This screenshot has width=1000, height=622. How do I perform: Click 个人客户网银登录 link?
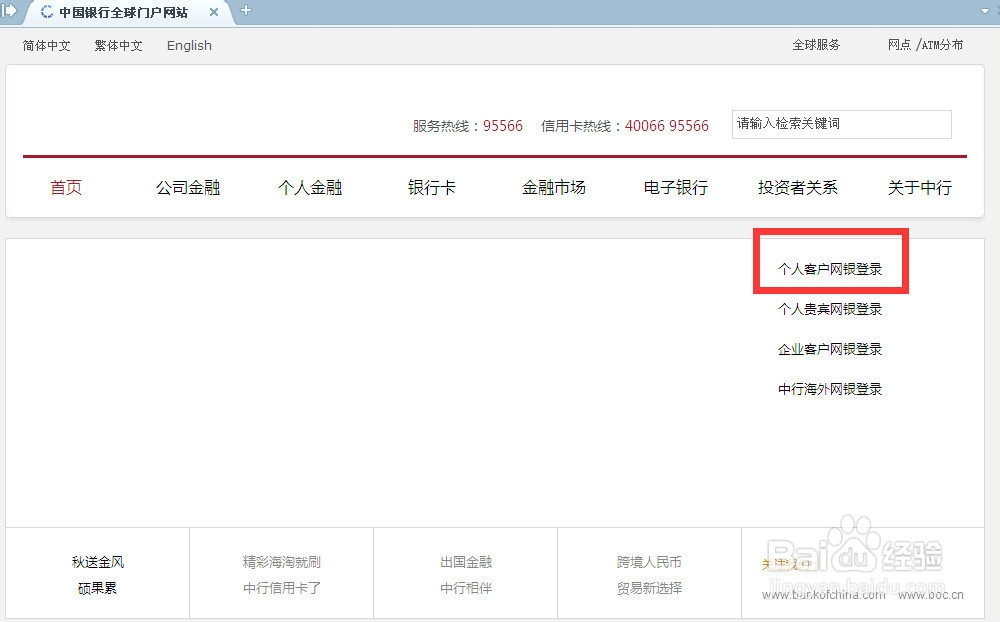[830, 269]
